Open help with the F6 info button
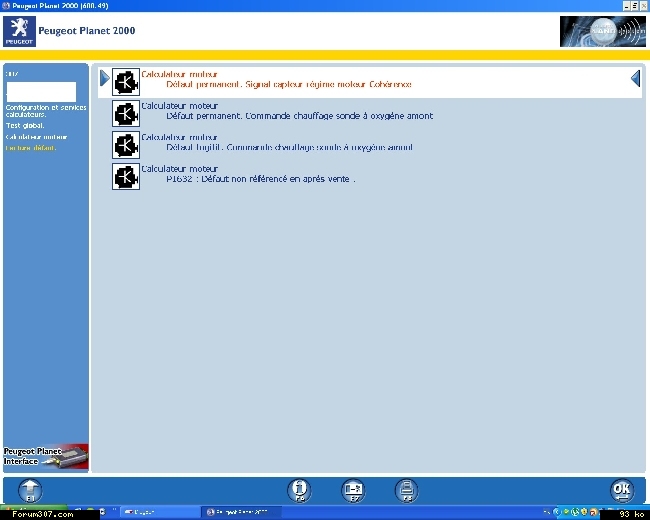Screen dimensions: 650x520 299,491
